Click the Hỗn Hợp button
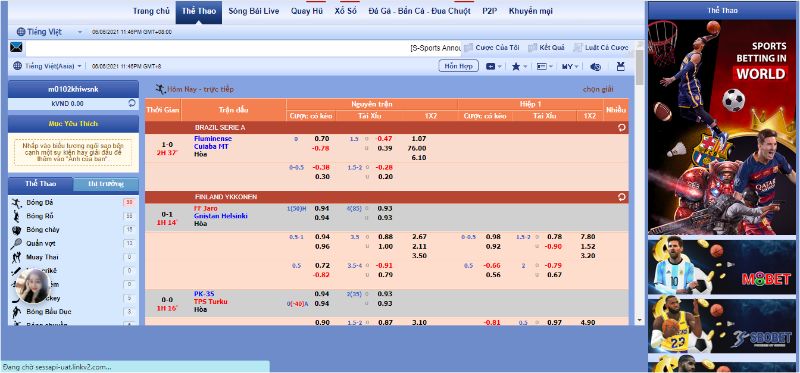This screenshot has width=800, height=373. point(458,66)
